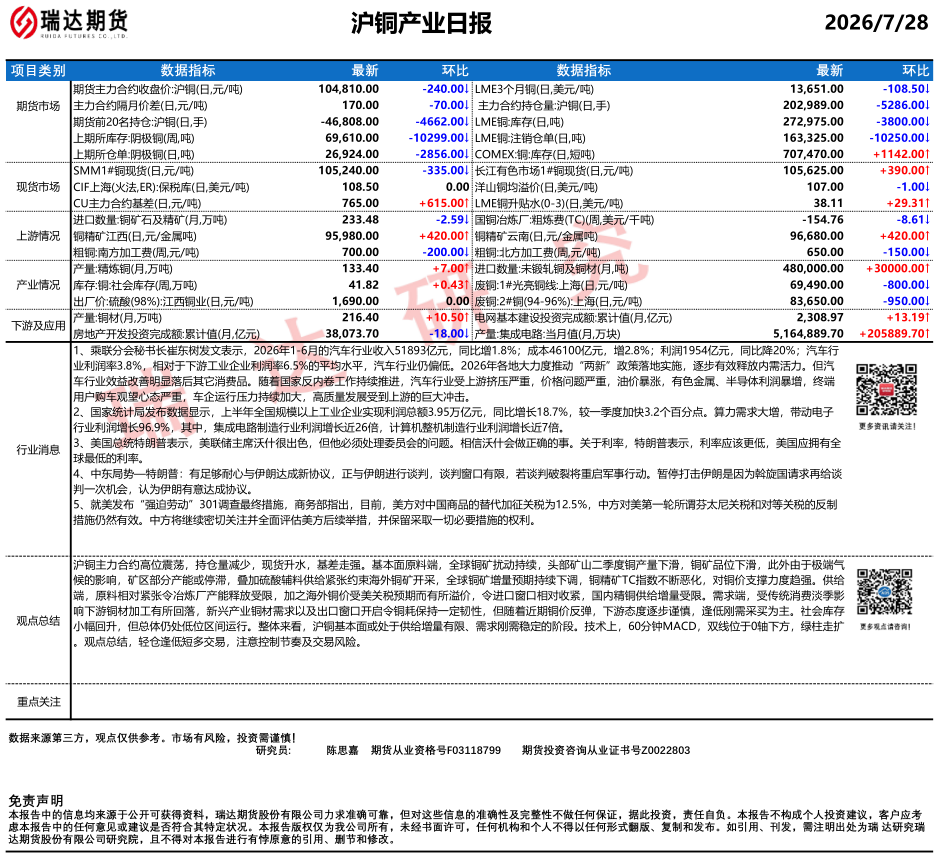Click the lower QR code for more opinions

885,591
